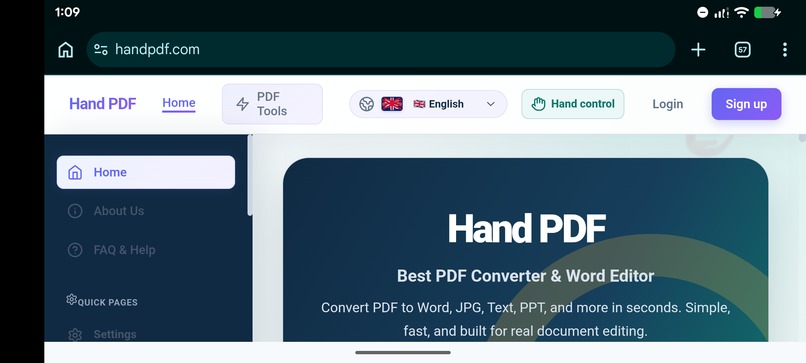Click the question mark icon beside FAQ & Help
Screen dimensions: 806x363
[x=75, y=250]
